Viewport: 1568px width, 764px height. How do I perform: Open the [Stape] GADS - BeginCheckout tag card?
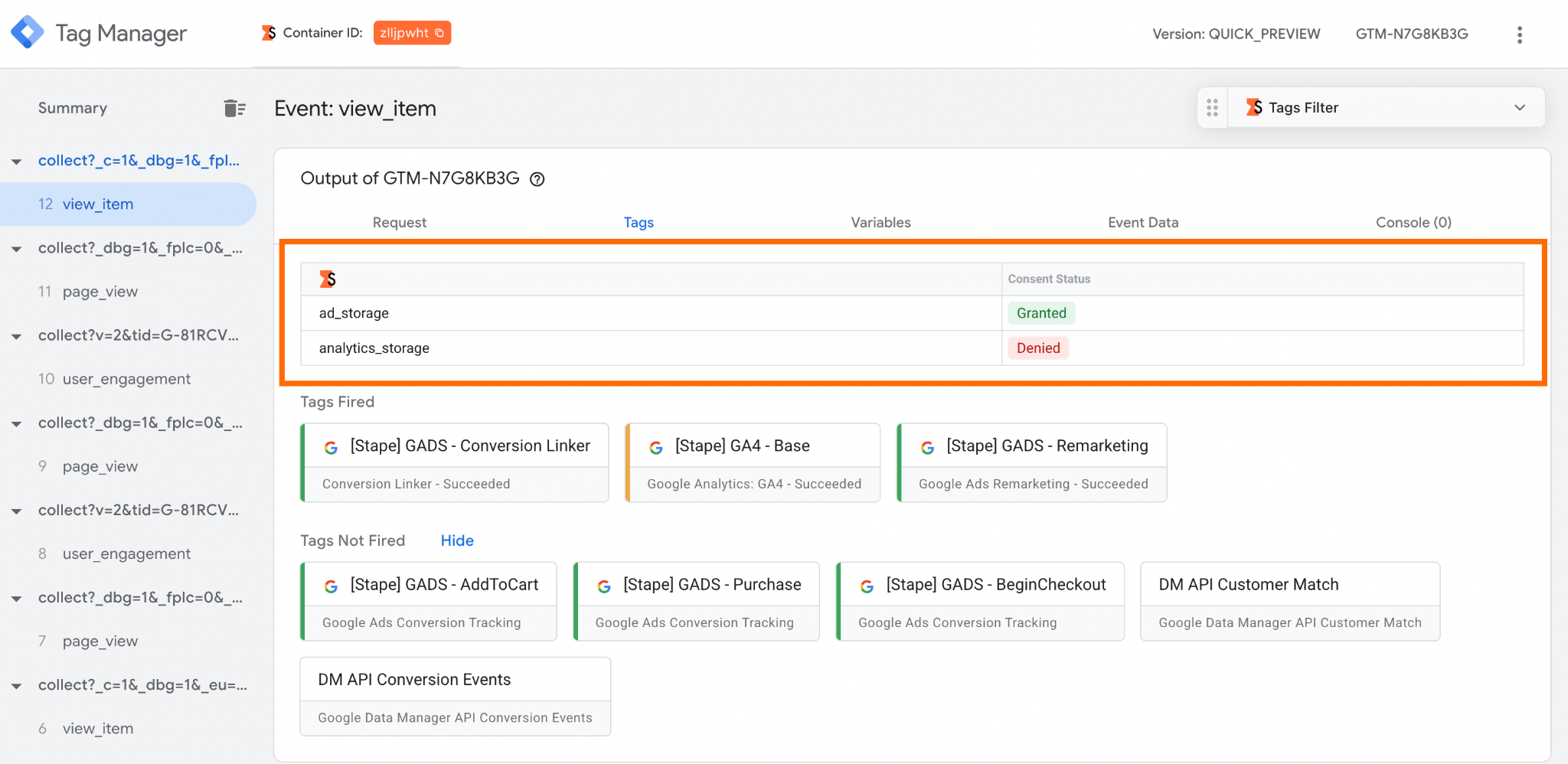[x=980, y=602]
